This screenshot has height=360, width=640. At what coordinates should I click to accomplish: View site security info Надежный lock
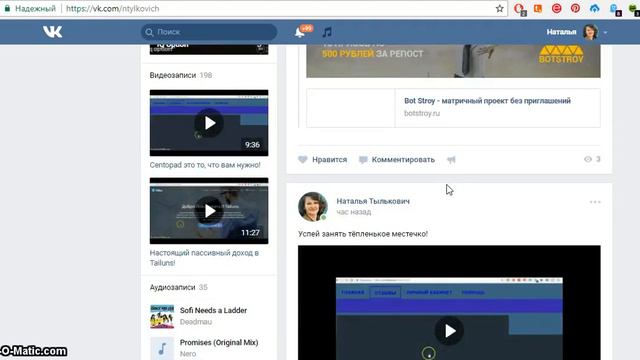[x=29, y=9]
